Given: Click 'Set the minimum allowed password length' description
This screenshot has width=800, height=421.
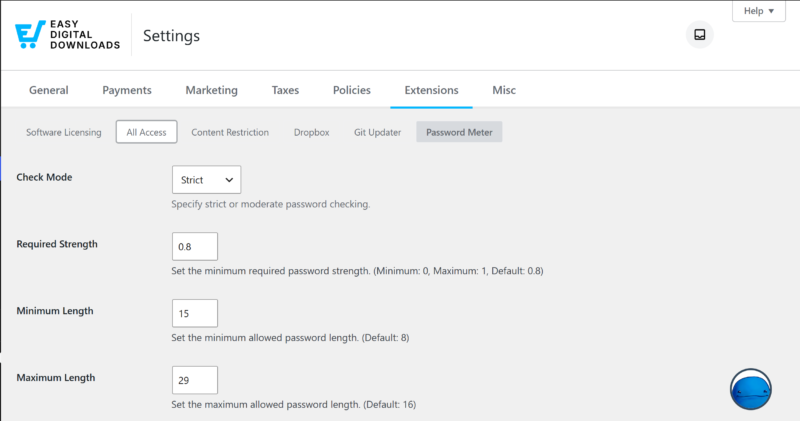Looking at the screenshot, I should click(290, 338).
